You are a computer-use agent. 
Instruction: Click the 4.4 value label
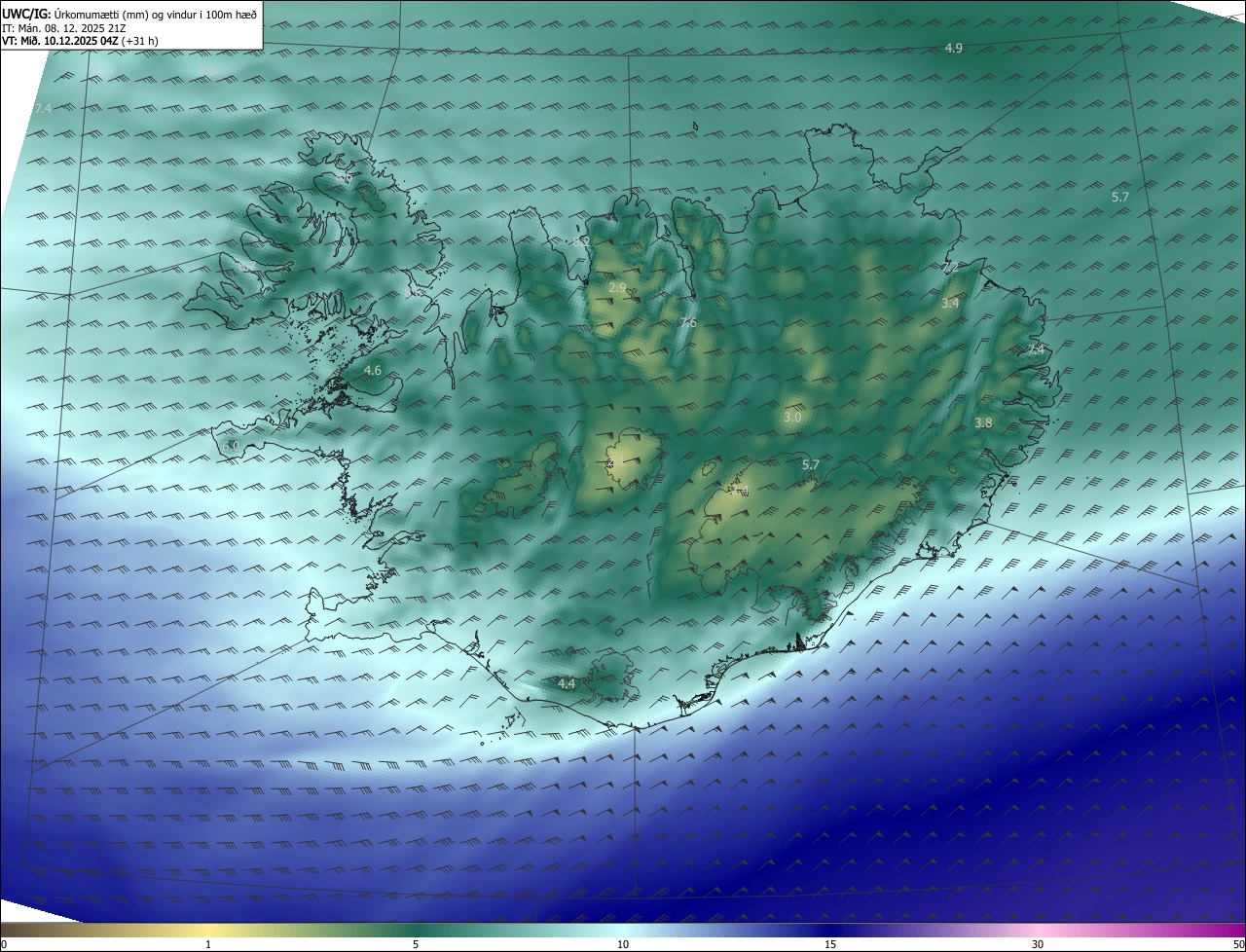(567, 684)
